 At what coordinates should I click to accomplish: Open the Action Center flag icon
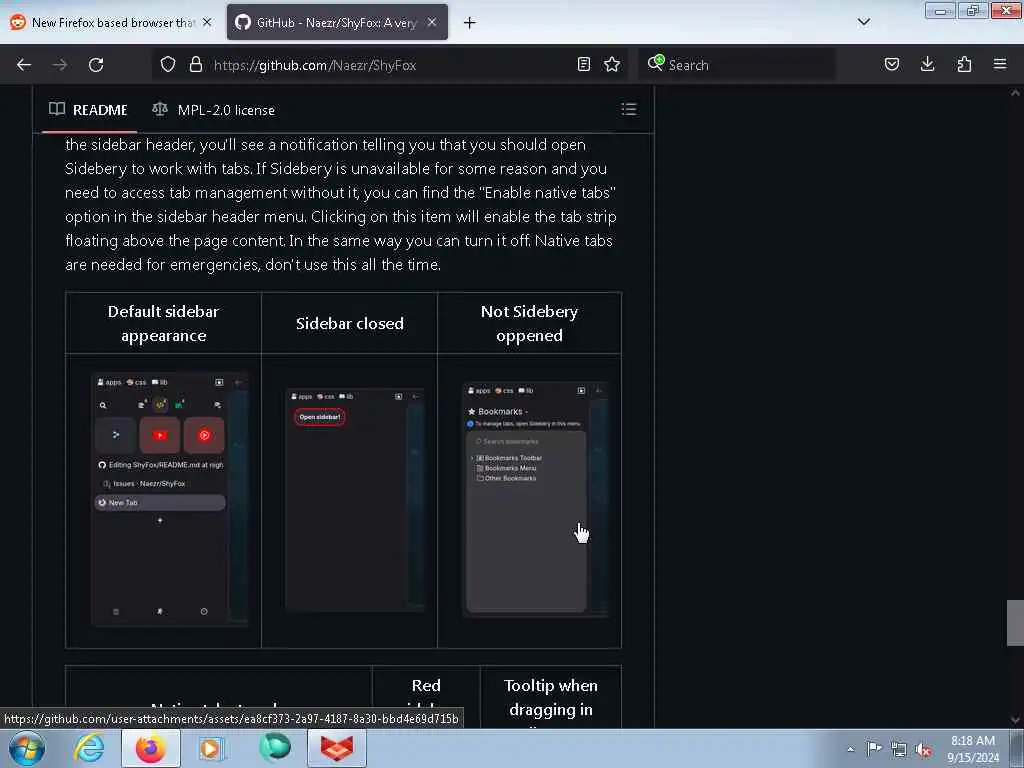tap(874, 748)
